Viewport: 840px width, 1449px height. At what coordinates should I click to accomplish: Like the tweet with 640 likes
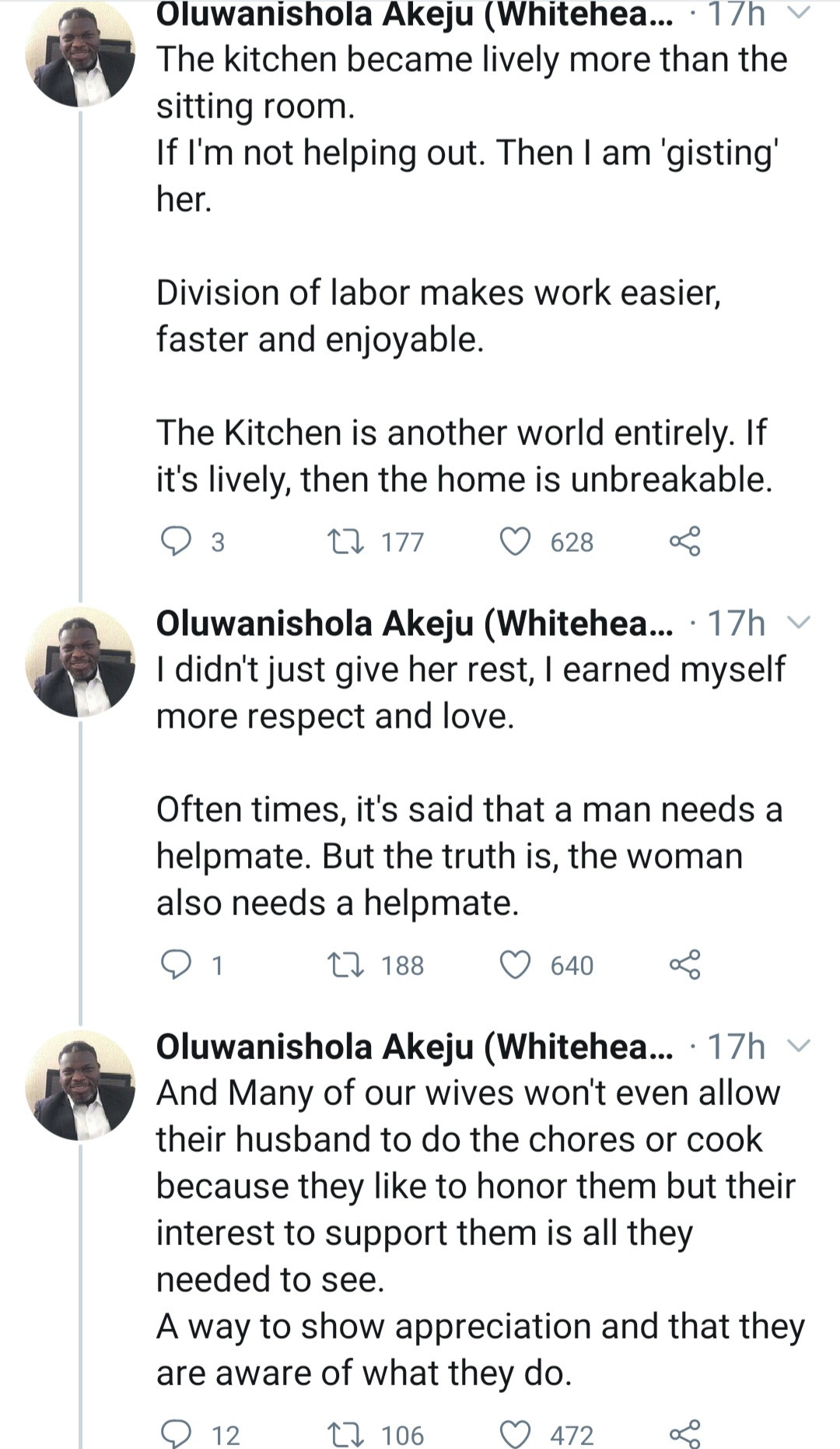pyautogui.click(x=514, y=965)
